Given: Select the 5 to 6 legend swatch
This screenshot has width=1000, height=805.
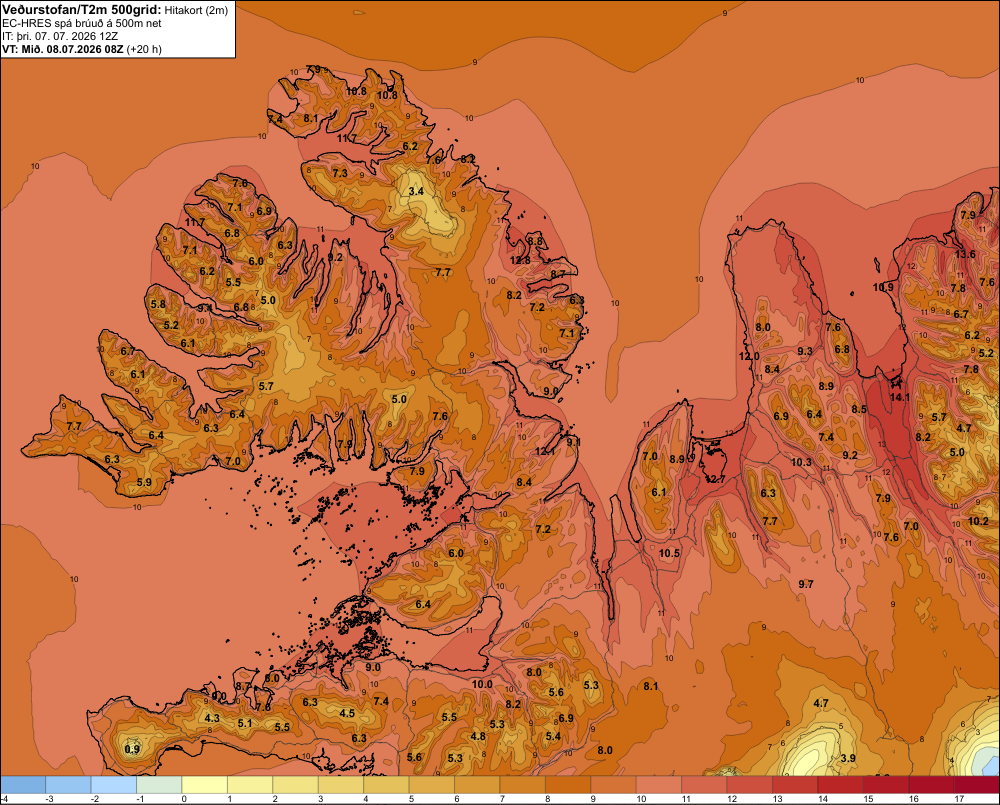Looking at the screenshot, I should tap(432, 785).
